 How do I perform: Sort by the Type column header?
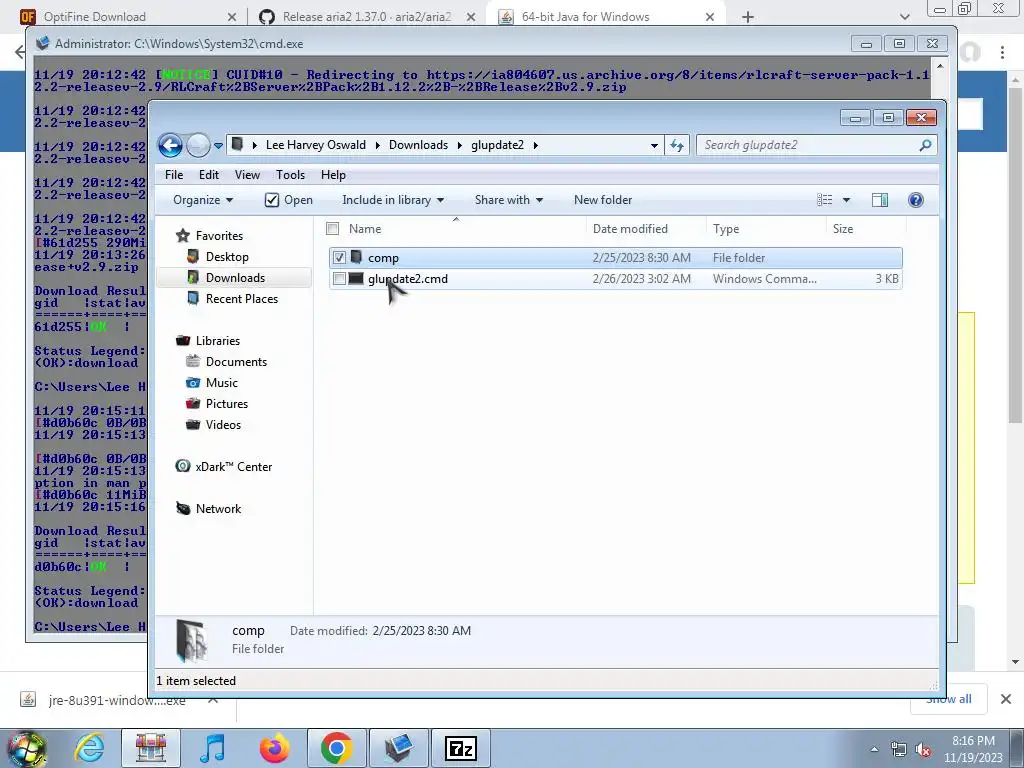[x=726, y=229]
